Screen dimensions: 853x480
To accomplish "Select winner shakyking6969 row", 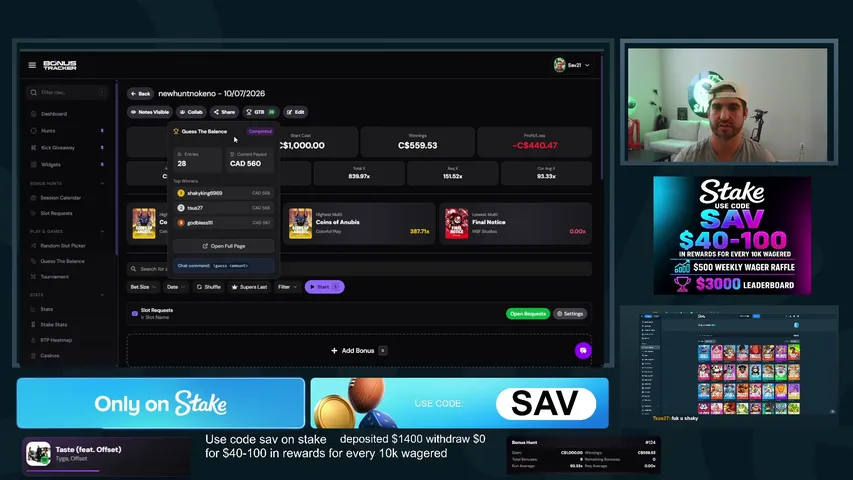I will pos(224,193).
